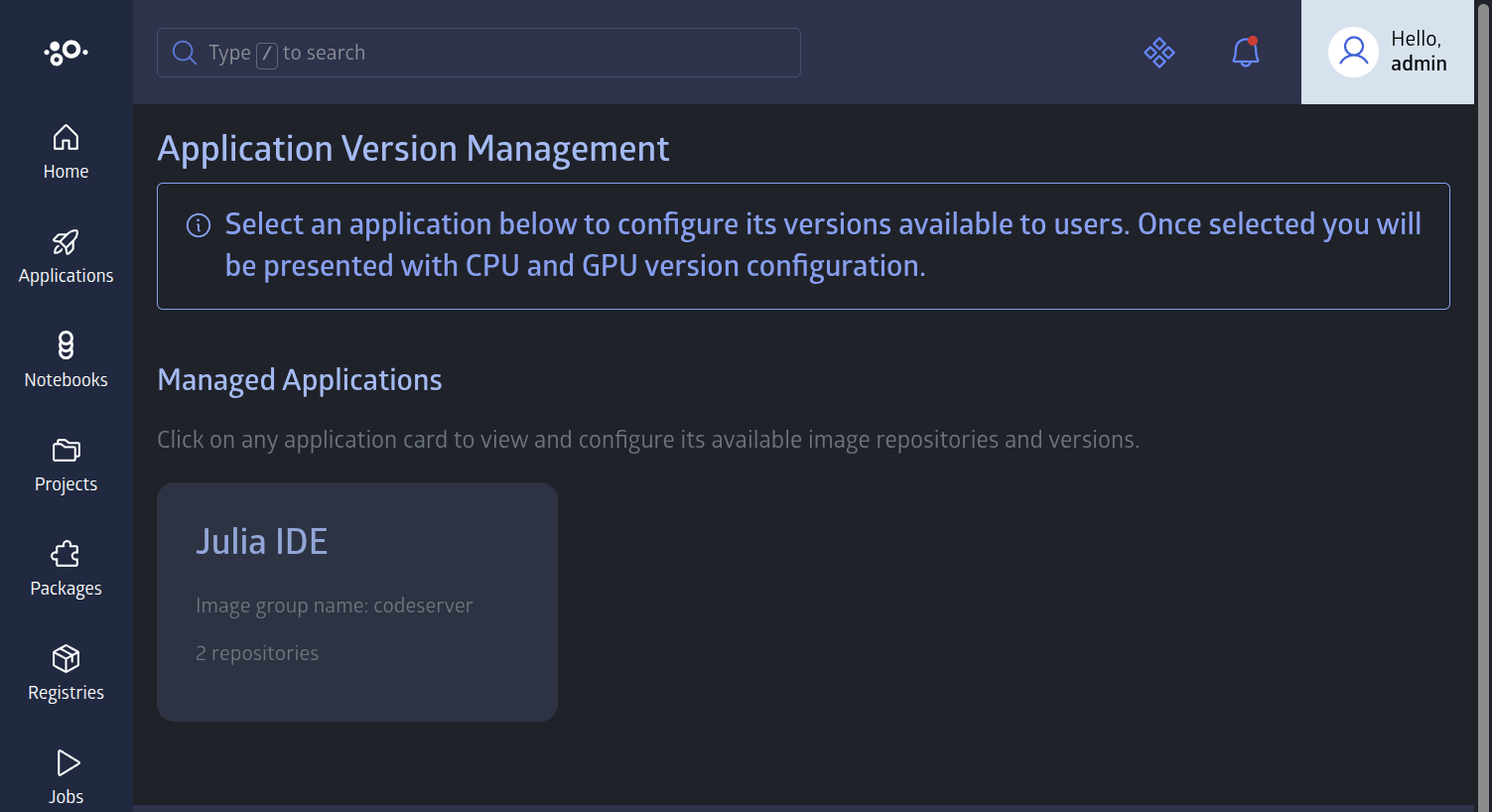
Task: Open the apps grid icon near notifications
Action: pyautogui.click(x=1159, y=53)
